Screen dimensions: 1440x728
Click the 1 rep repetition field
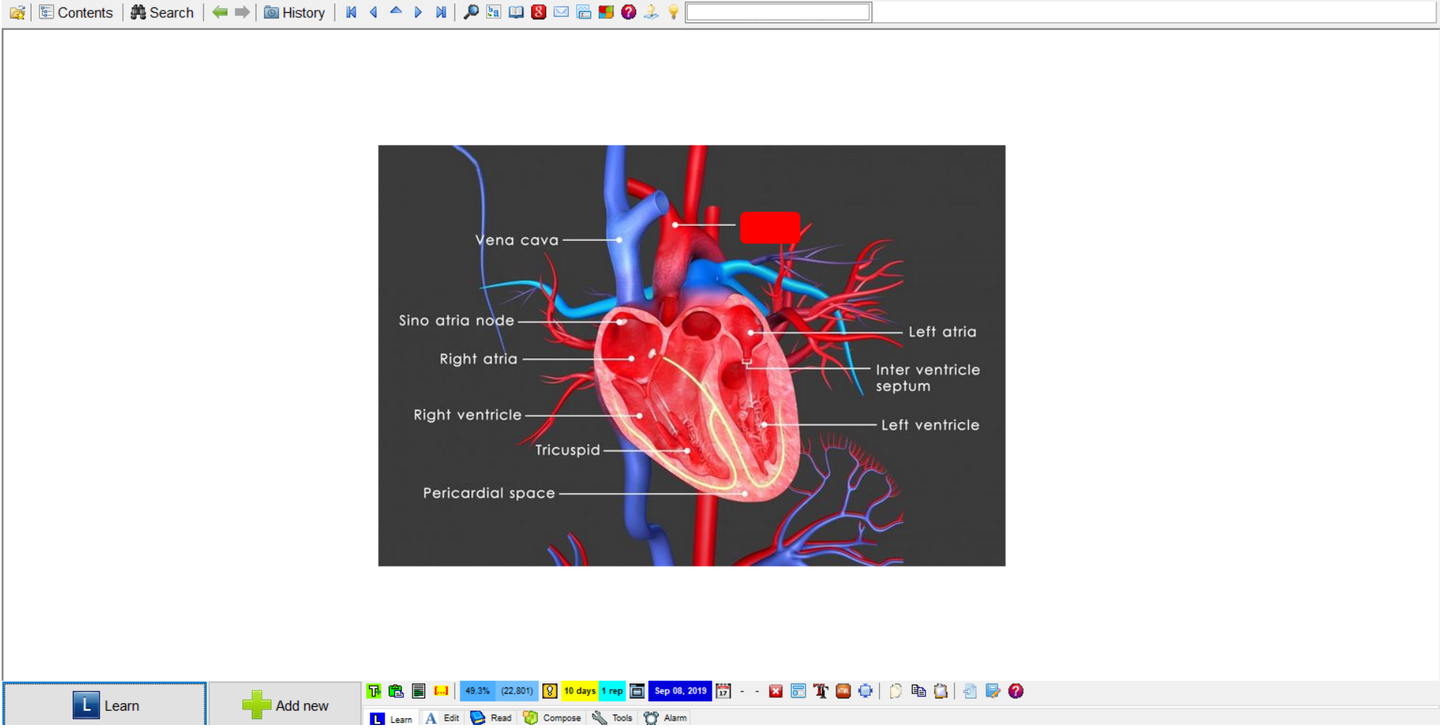(x=612, y=691)
